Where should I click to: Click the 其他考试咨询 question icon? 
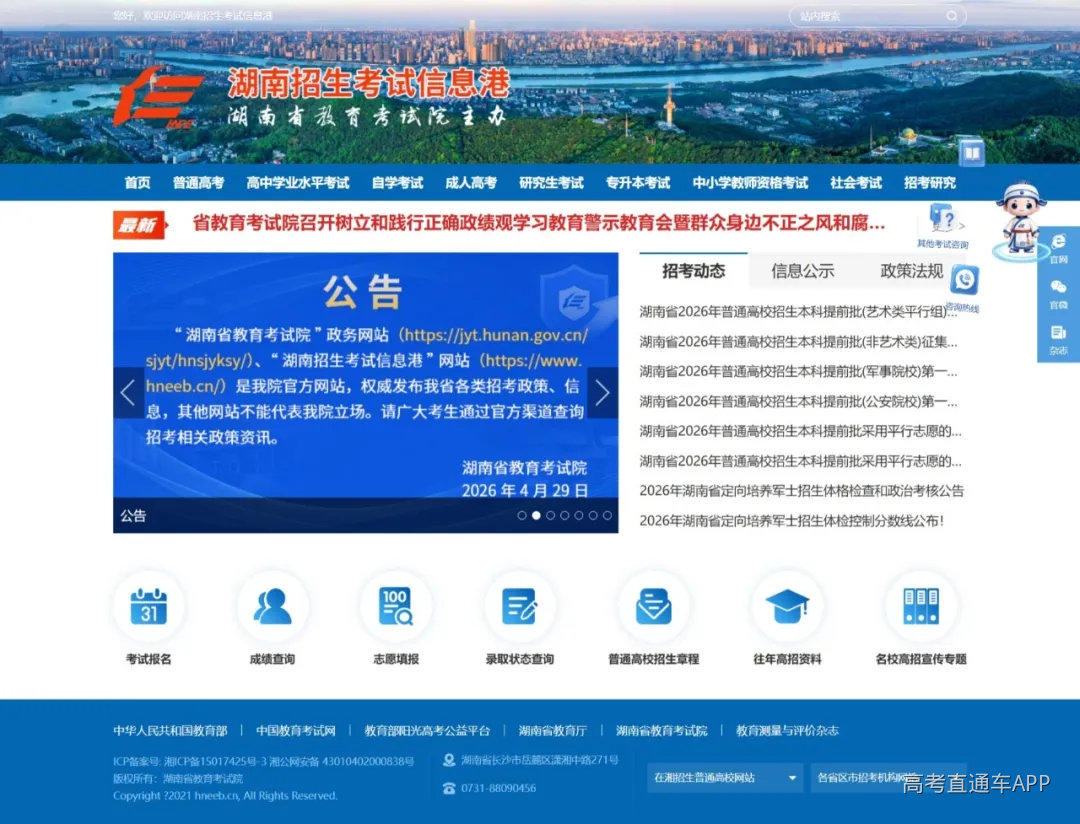pos(942,218)
